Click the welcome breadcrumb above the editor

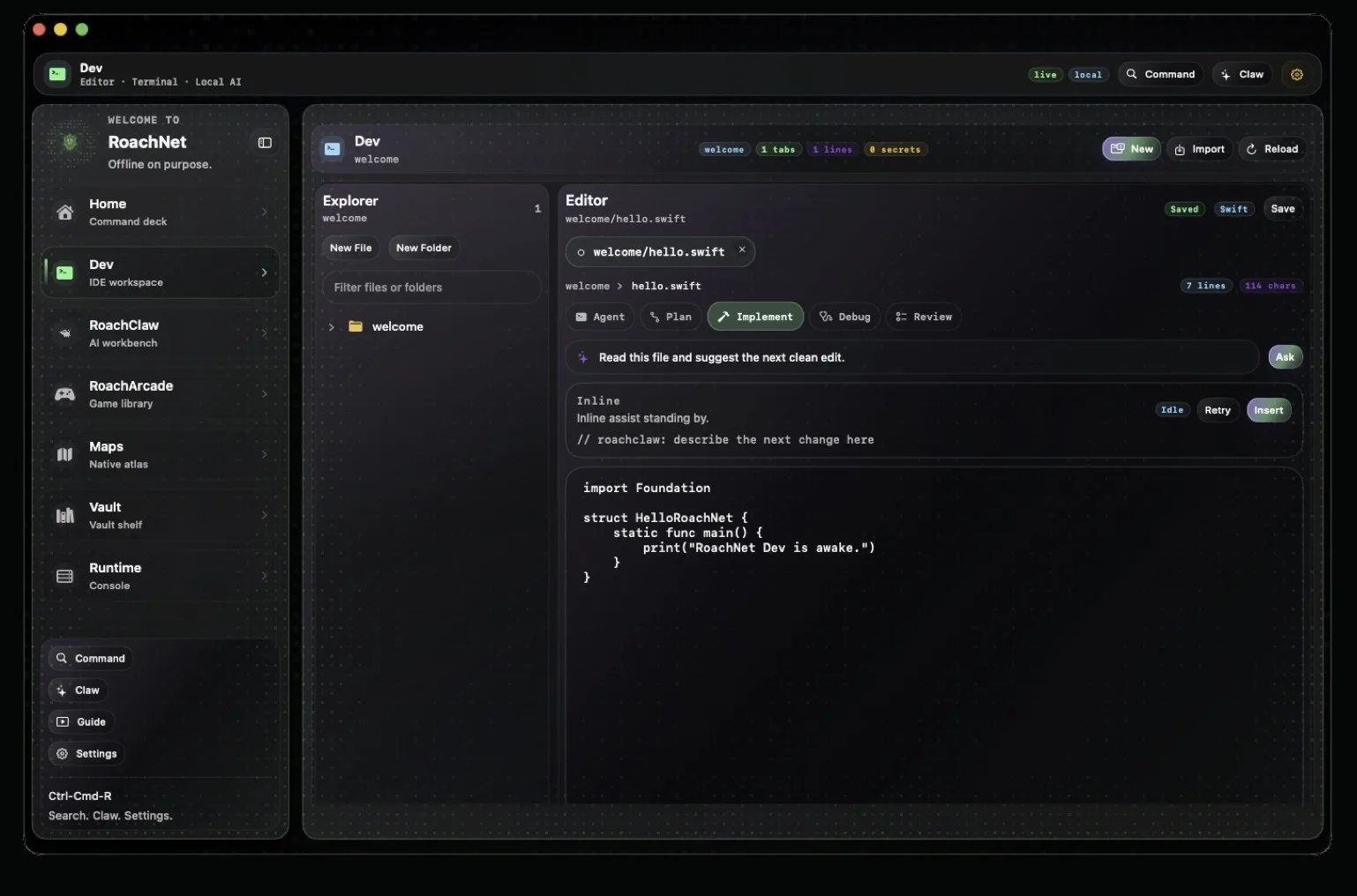click(x=588, y=286)
